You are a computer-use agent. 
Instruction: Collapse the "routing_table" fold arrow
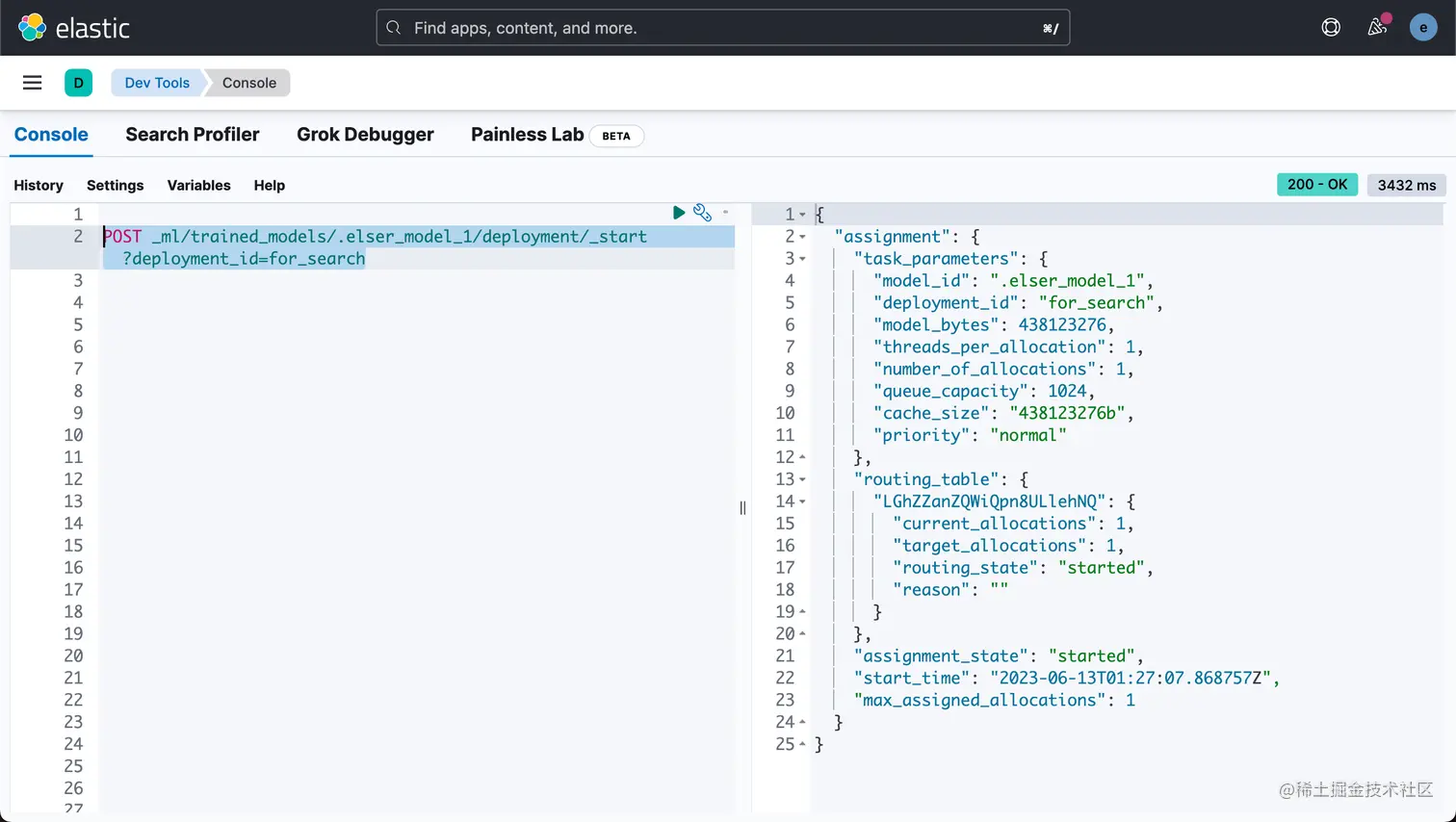tap(803, 479)
